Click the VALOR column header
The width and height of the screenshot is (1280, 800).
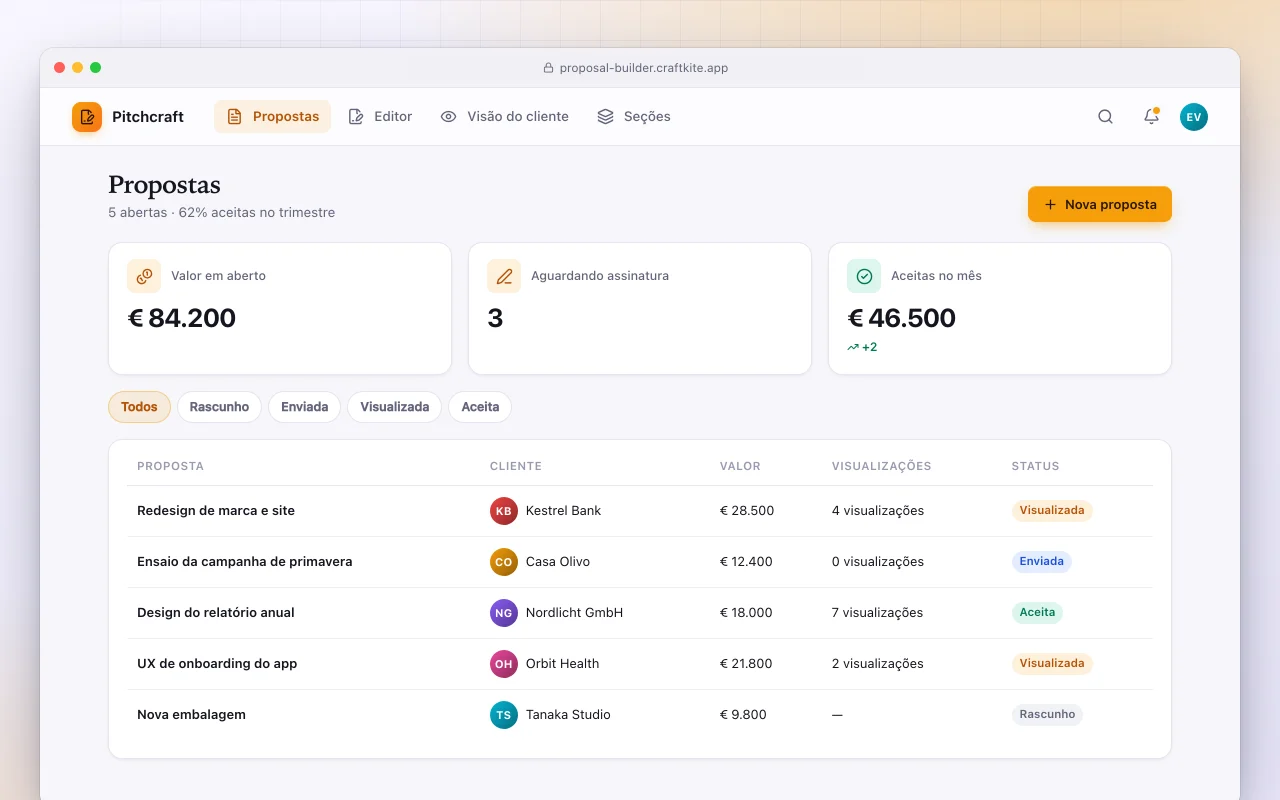740,466
